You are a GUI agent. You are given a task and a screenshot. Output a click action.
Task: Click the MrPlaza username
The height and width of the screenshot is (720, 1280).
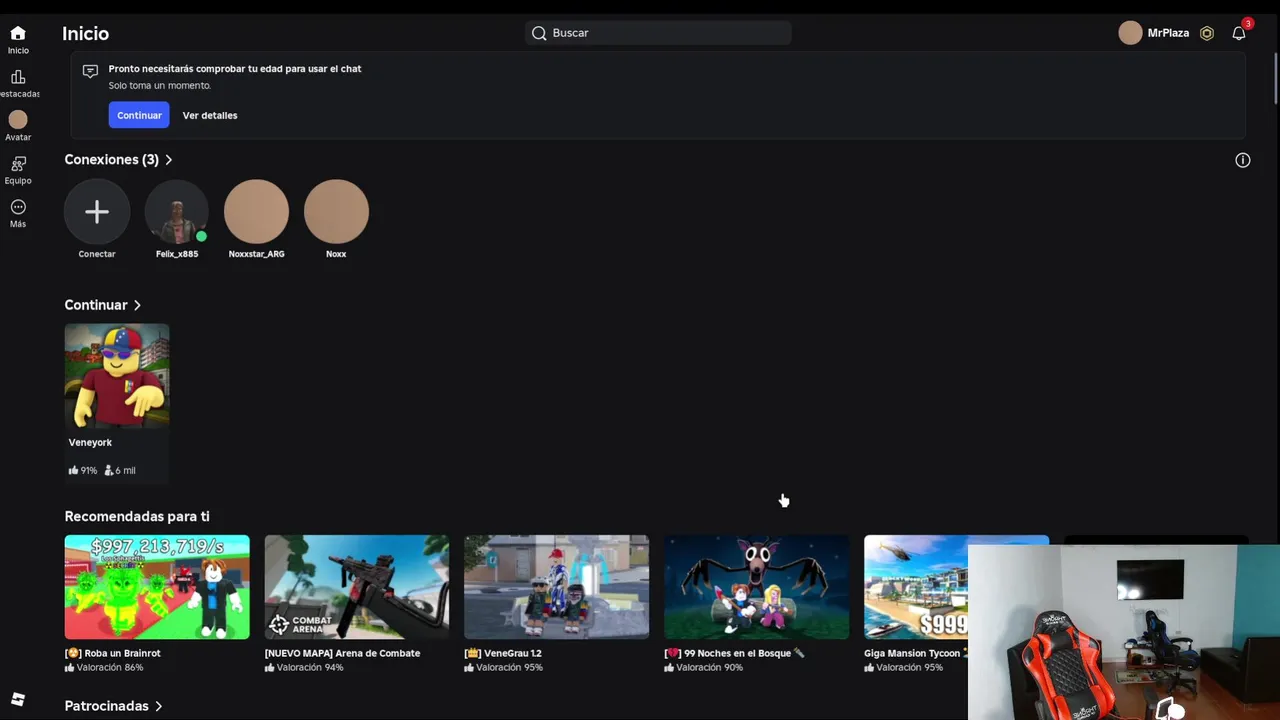pyautogui.click(x=1168, y=33)
